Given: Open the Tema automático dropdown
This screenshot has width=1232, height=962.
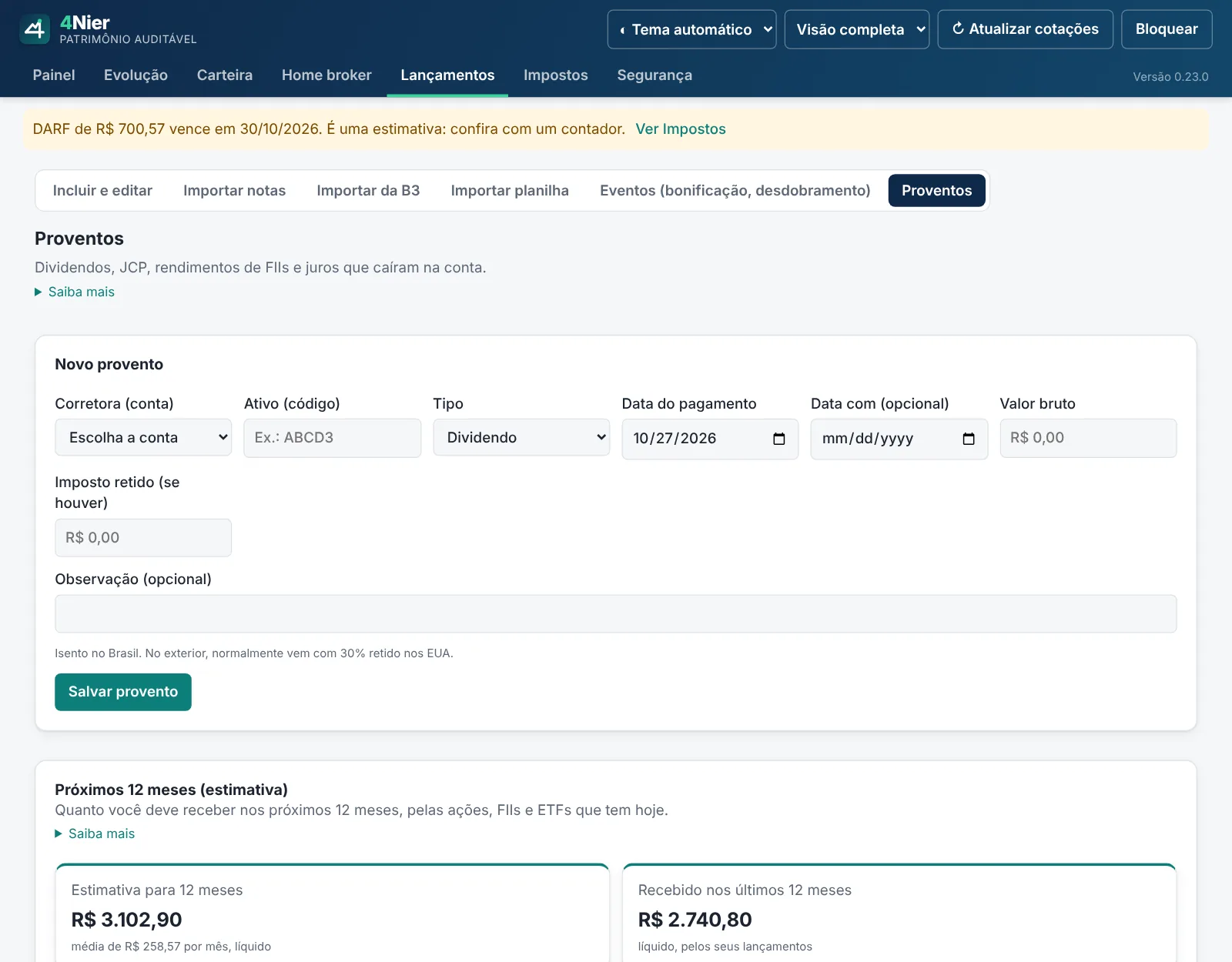Looking at the screenshot, I should tap(691, 29).
